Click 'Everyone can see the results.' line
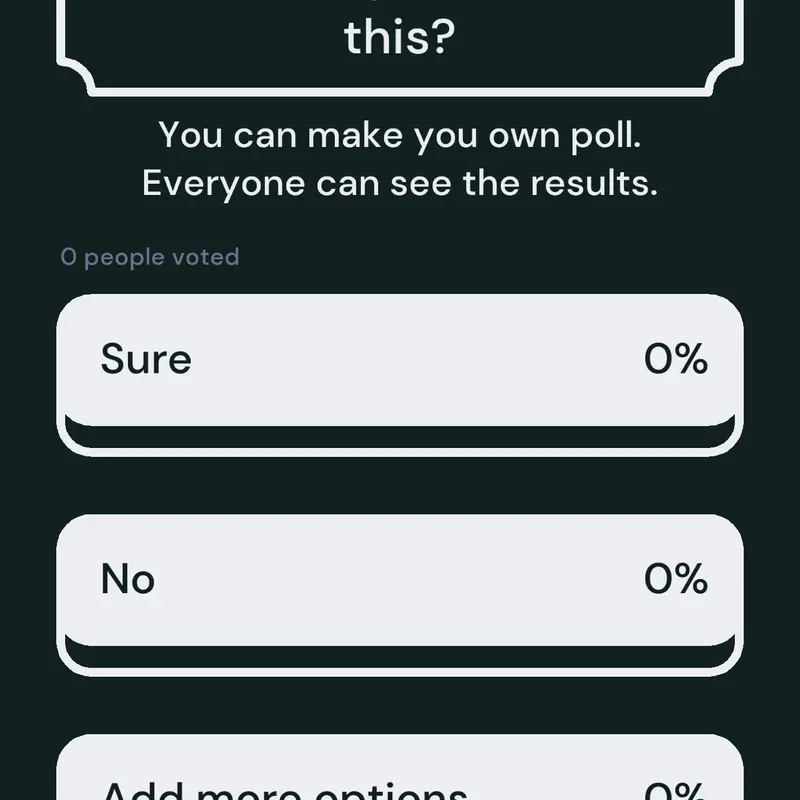 pos(399,184)
